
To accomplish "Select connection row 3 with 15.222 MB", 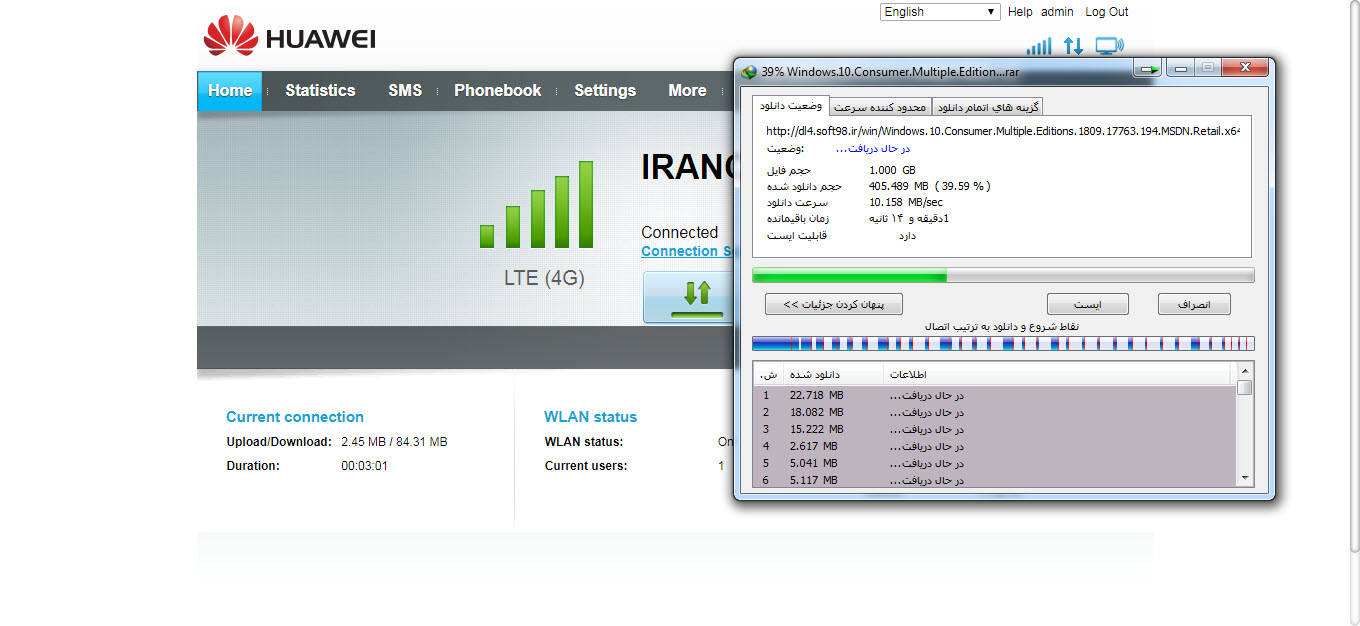I will tap(995, 429).
